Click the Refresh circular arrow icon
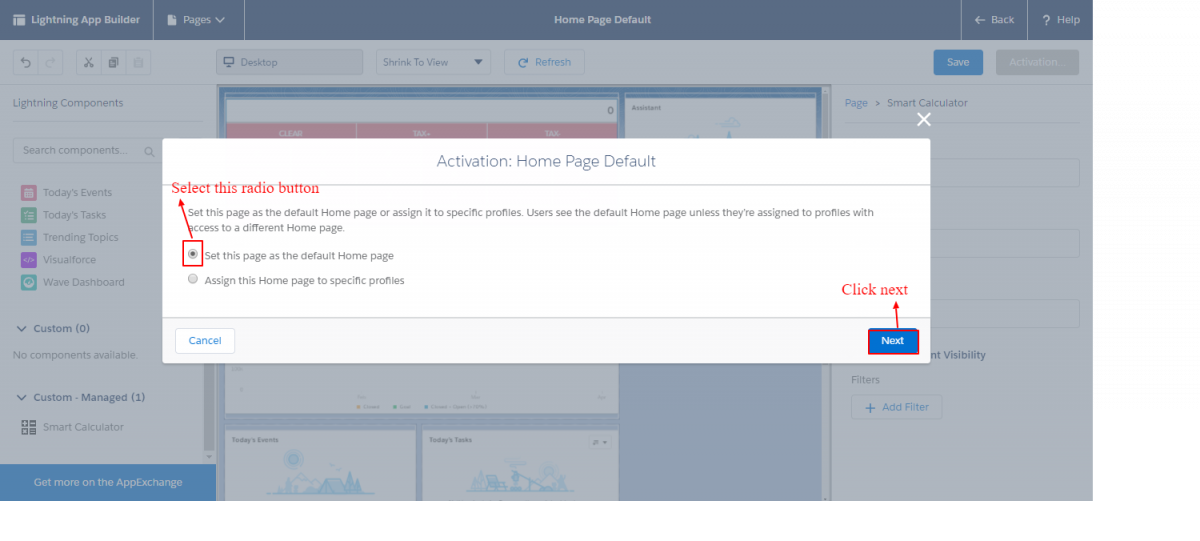This screenshot has height=541, width=1200. pyautogui.click(x=523, y=62)
